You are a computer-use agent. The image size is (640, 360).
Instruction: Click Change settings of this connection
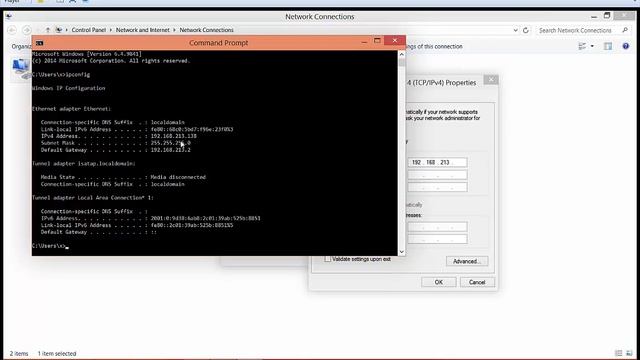[434, 47]
